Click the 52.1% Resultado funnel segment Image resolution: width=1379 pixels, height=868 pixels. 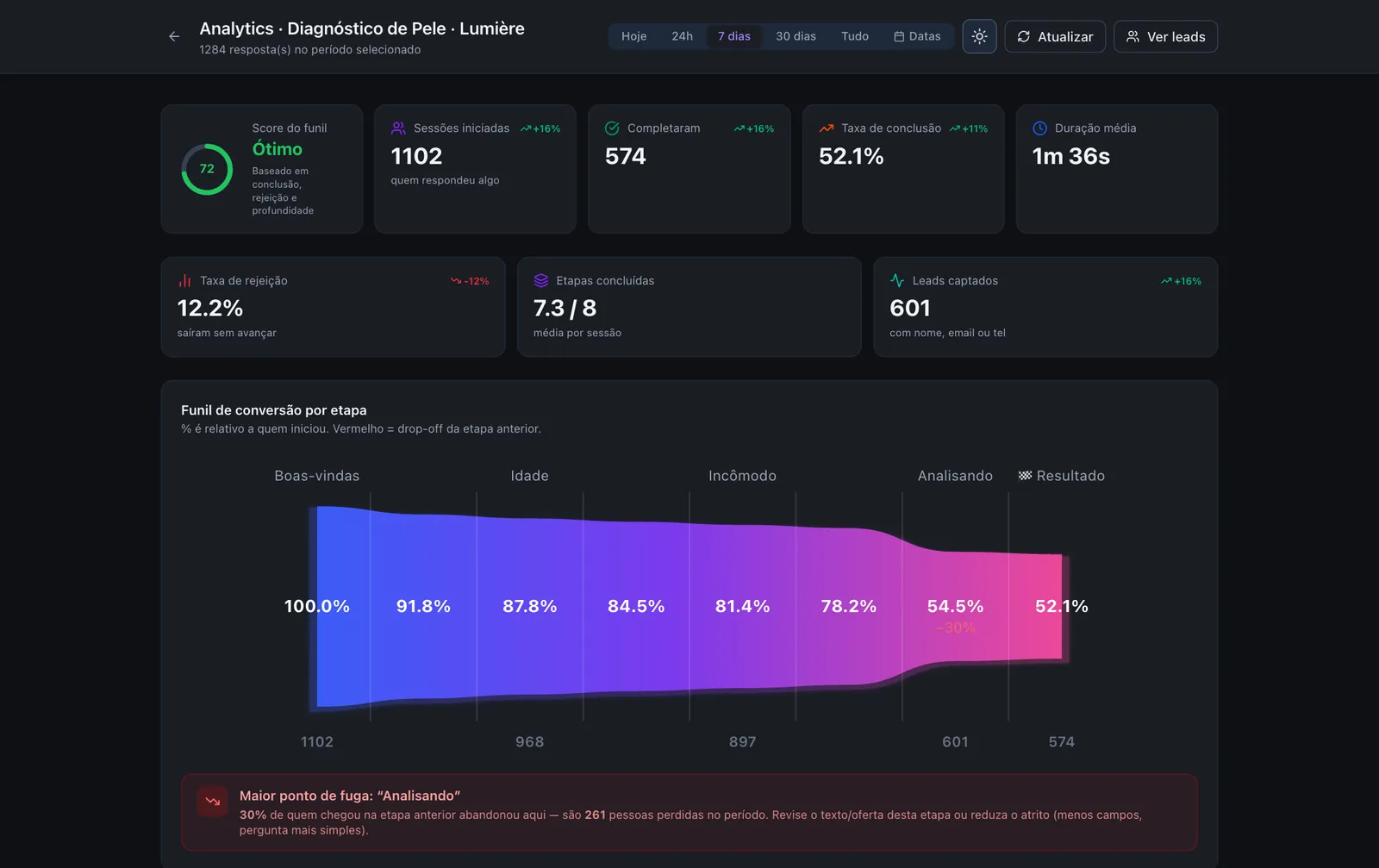(1062, 606)
